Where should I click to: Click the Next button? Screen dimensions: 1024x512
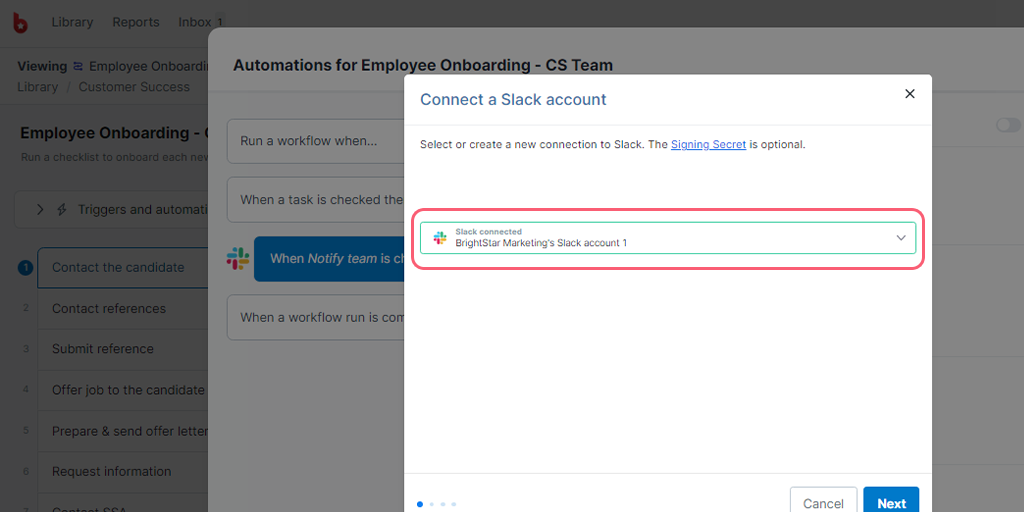click(x=891, y=502)
